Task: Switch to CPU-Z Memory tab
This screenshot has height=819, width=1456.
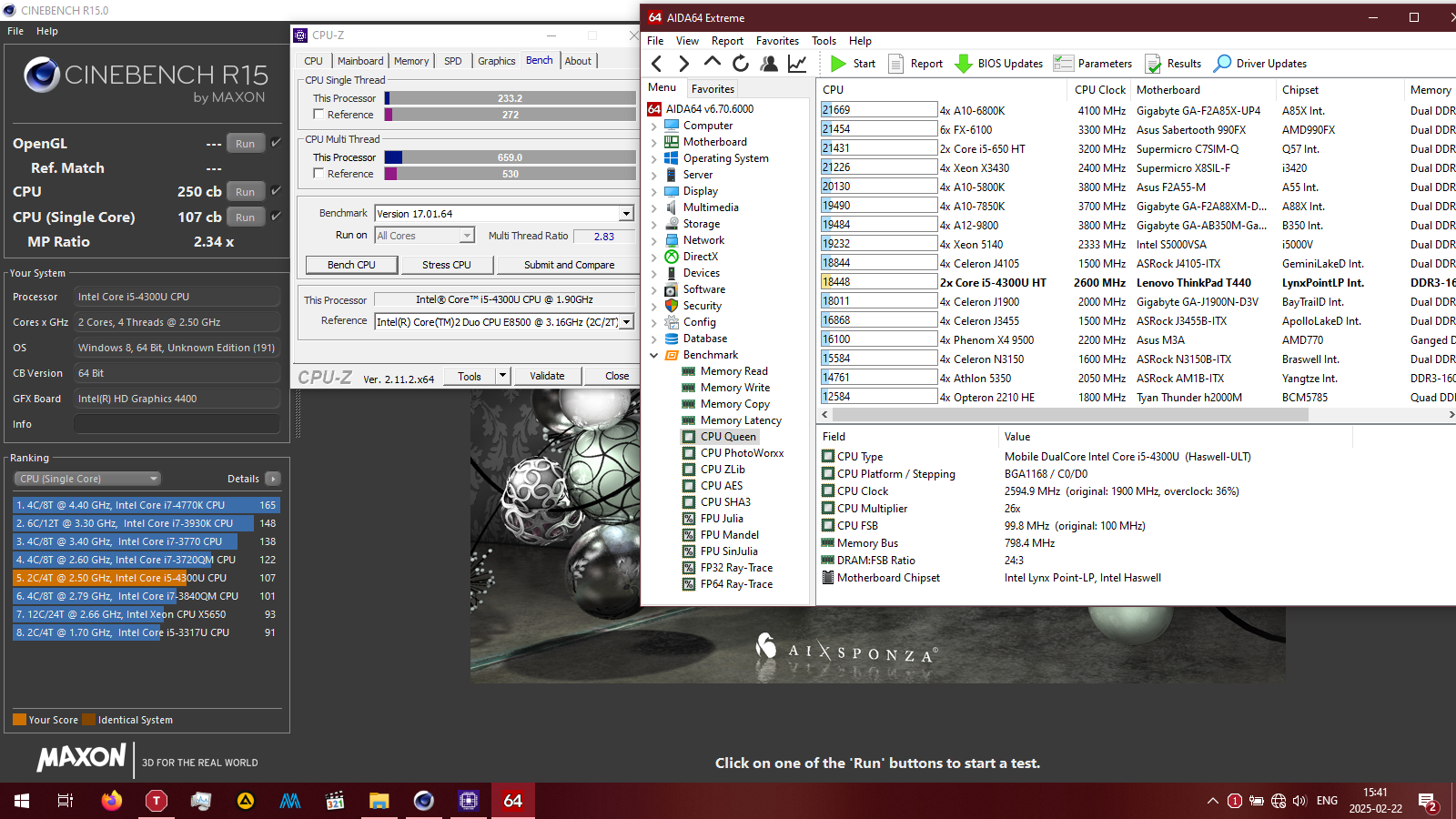Action: (x=411, y=61)
